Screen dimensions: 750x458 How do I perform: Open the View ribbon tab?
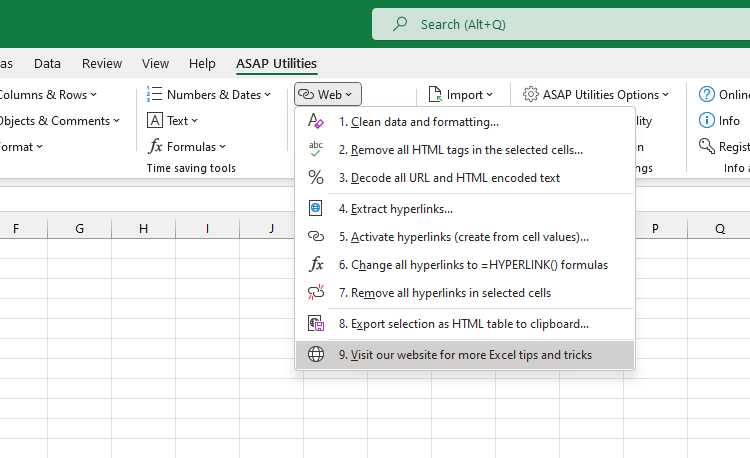pyautogui.click(x=155, y=64)
